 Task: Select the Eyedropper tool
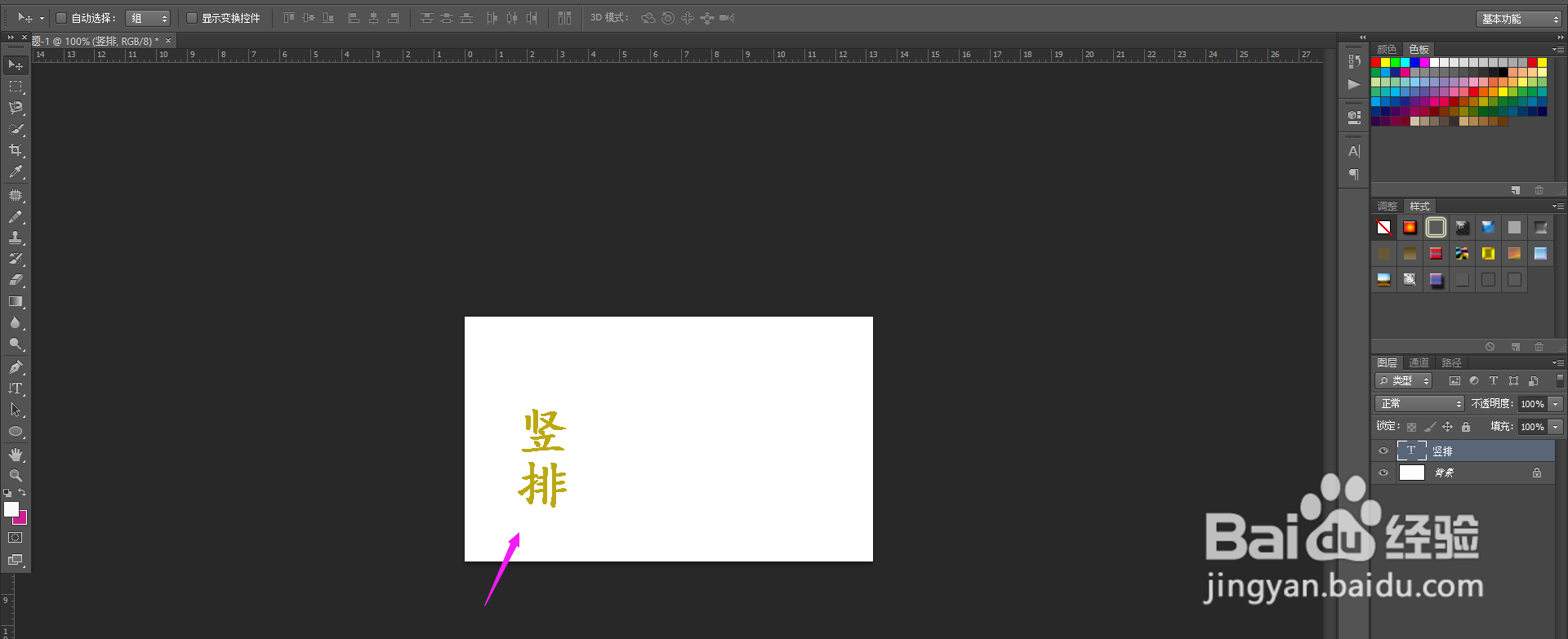point(16,171)
